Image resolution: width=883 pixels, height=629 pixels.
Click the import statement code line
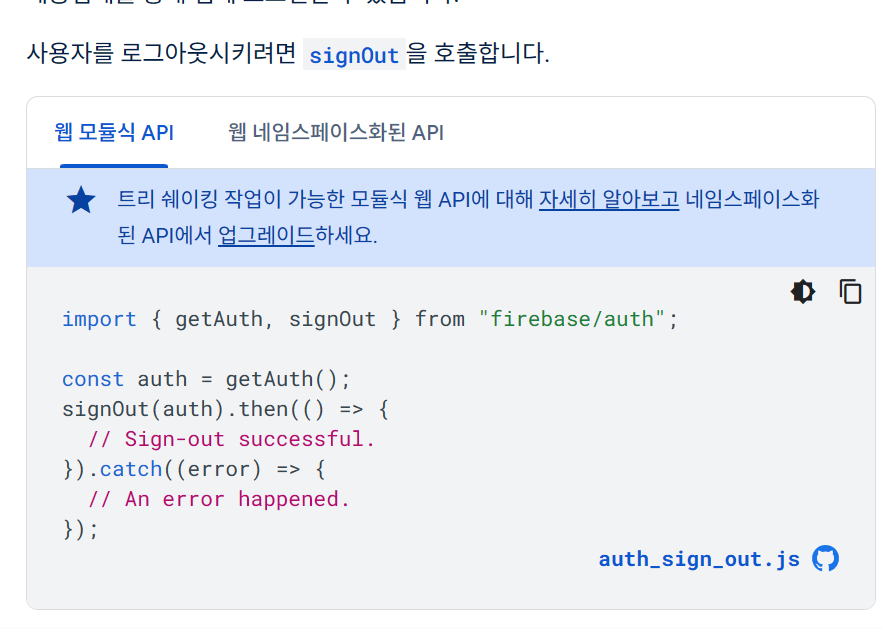(x=370, y=319)
